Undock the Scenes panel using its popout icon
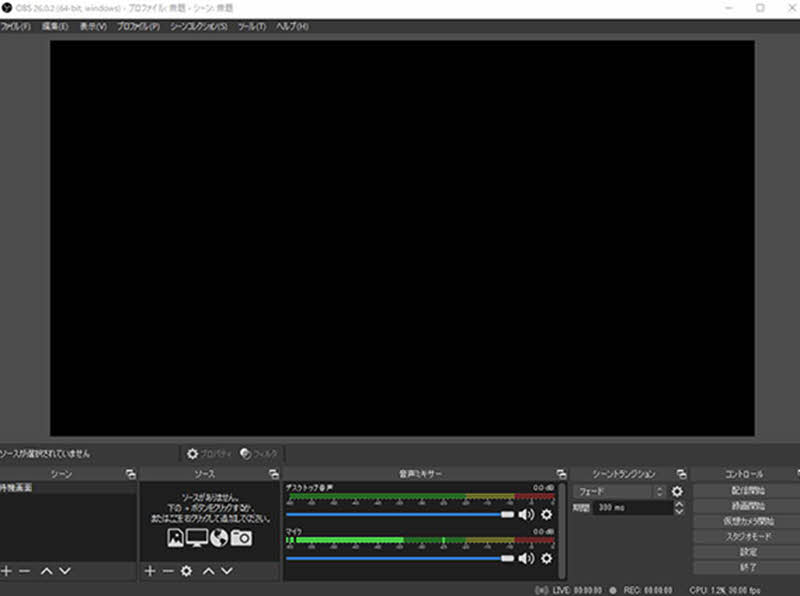The height and width of the screenshot is (596, 800). coord(129,473)
